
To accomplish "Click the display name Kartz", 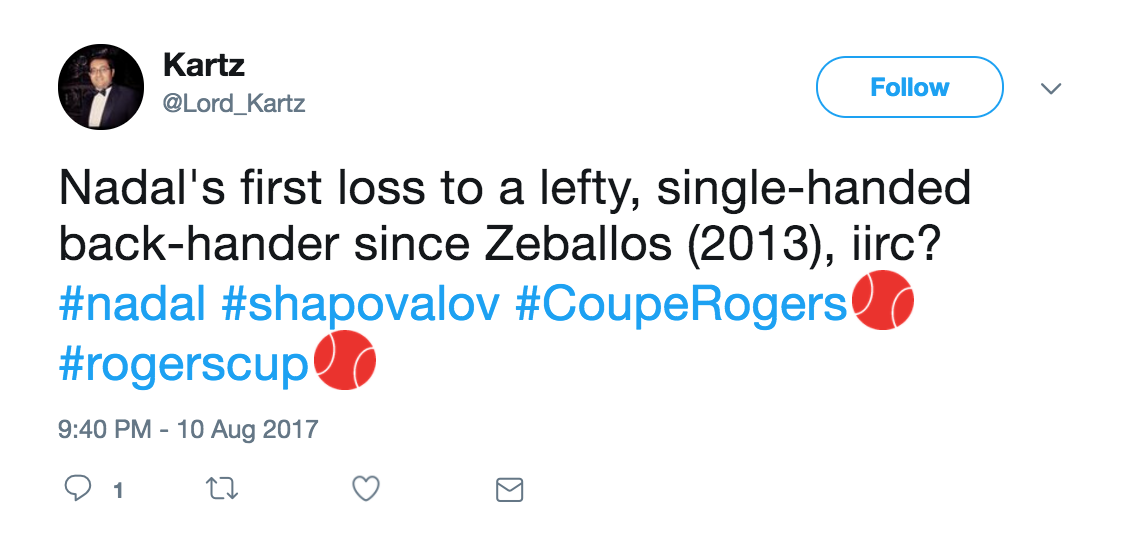I will pos(203,67).
